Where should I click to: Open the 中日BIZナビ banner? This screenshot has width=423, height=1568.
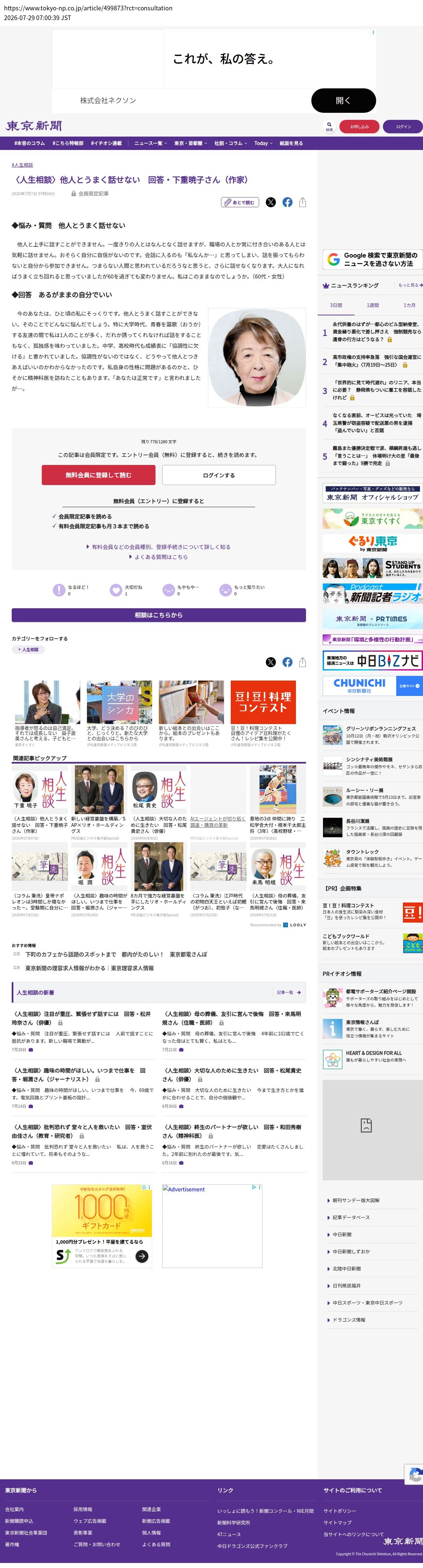click(373, 660)
